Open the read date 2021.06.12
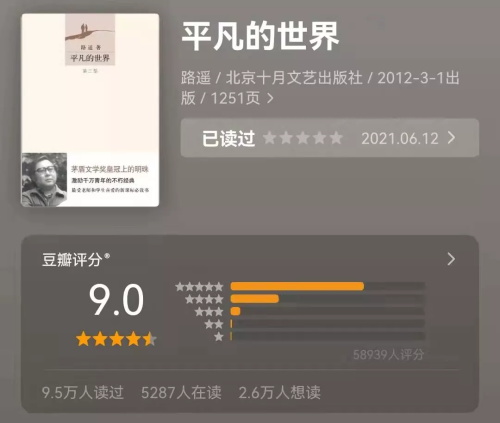This screenshot has width=500, height=423. coord(400,138)
